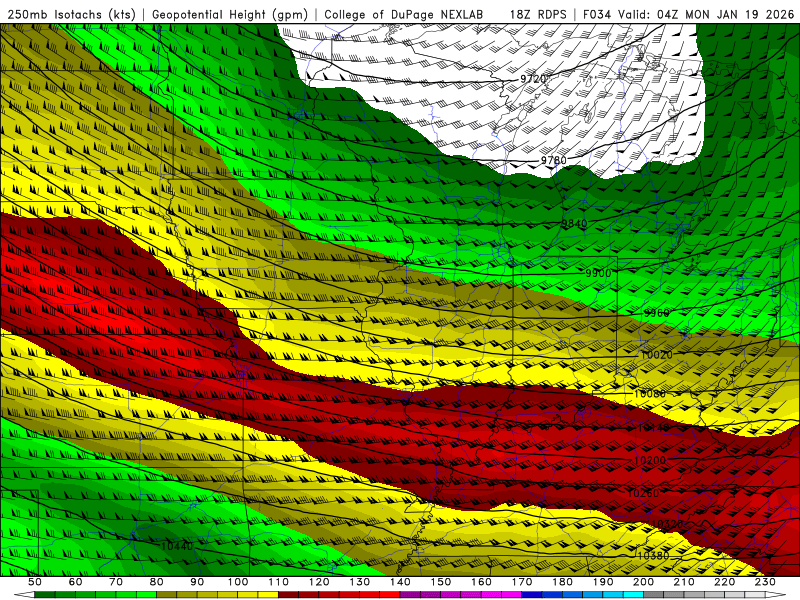The height and width of the screenshot is (600, 800).
Task: Click the 210 value on the colorbar scale
Action: 685,582
